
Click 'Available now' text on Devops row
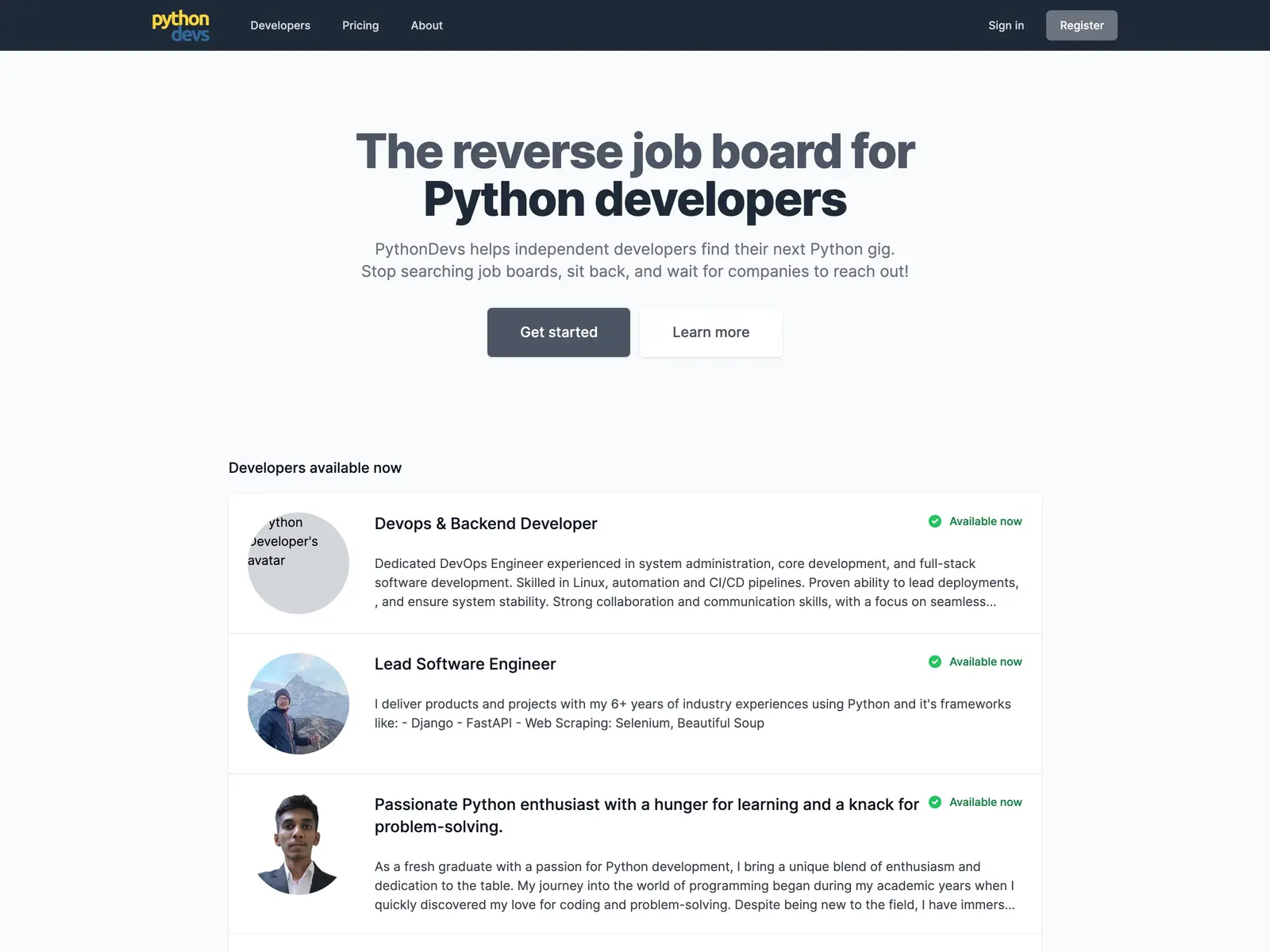point(986,521)
